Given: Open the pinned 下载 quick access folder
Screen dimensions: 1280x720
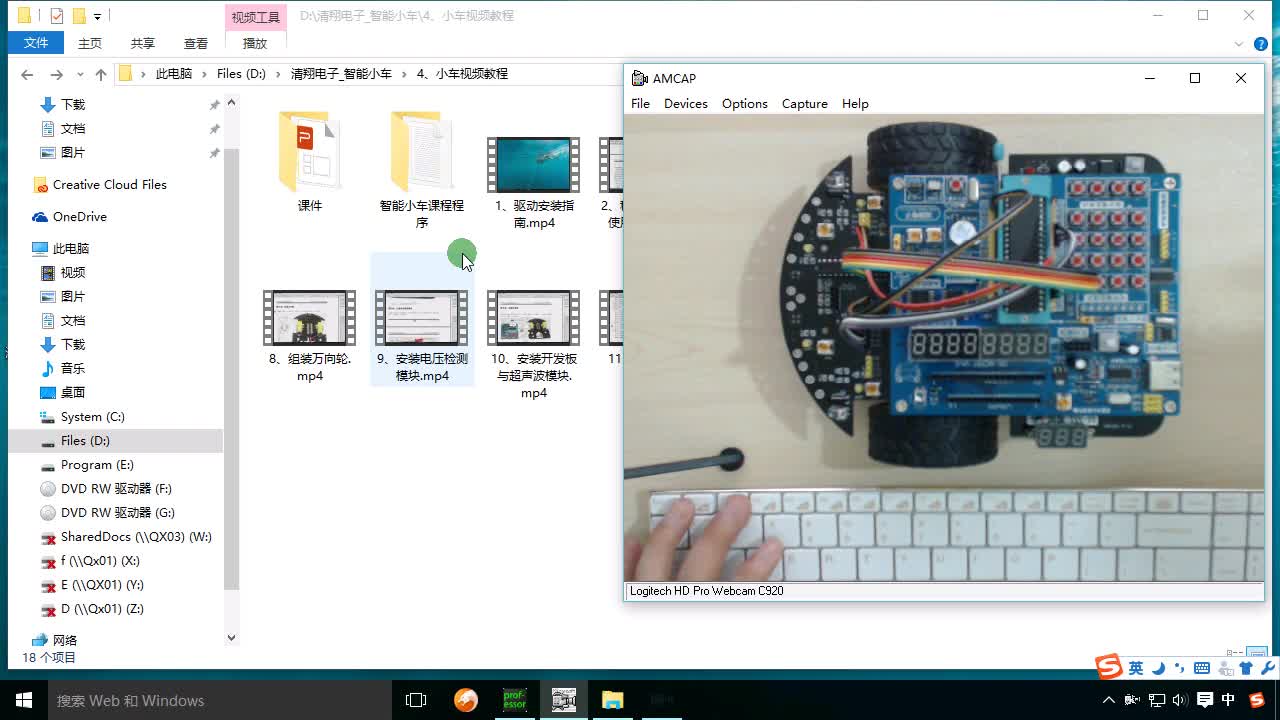Looking at the screenshot, I should point(72,104).
